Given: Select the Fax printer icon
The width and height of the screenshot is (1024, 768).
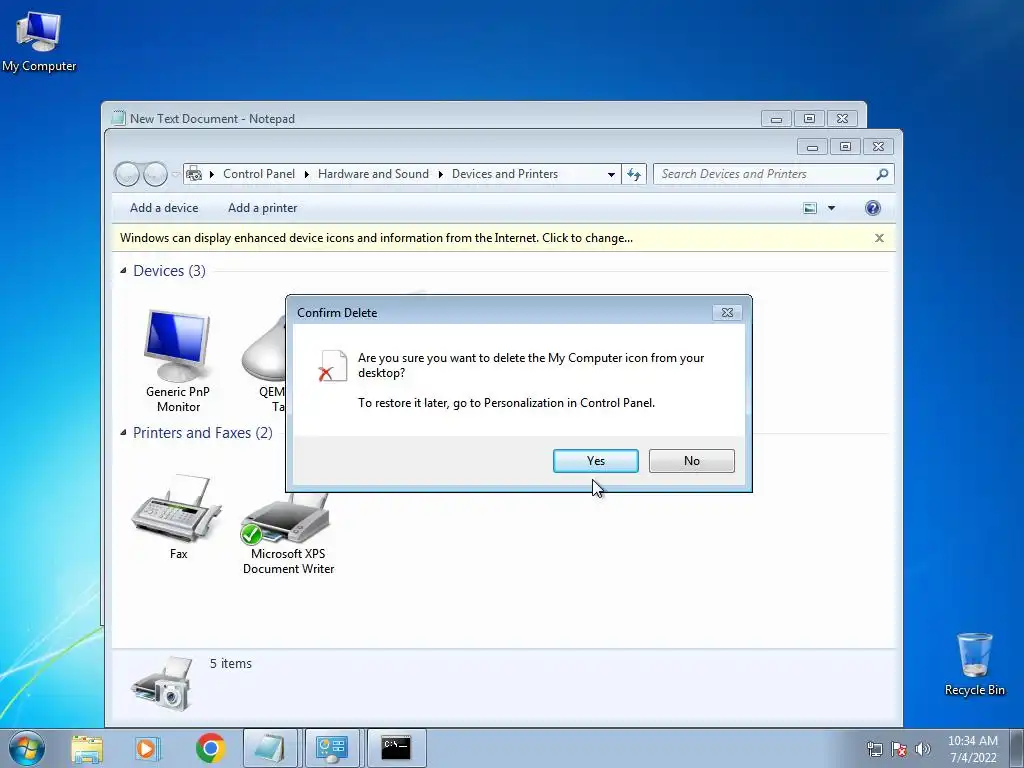Looking at the screenshot, I should point(178,518).
